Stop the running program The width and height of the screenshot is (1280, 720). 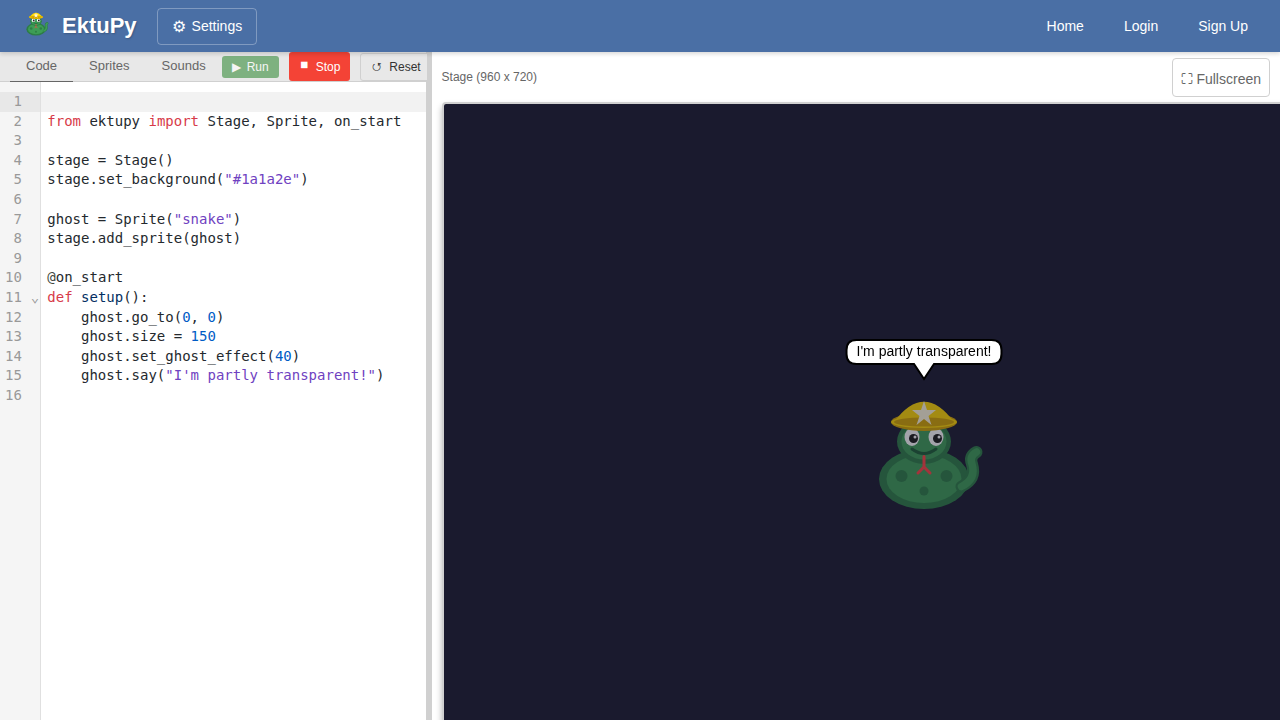[319, 67]
